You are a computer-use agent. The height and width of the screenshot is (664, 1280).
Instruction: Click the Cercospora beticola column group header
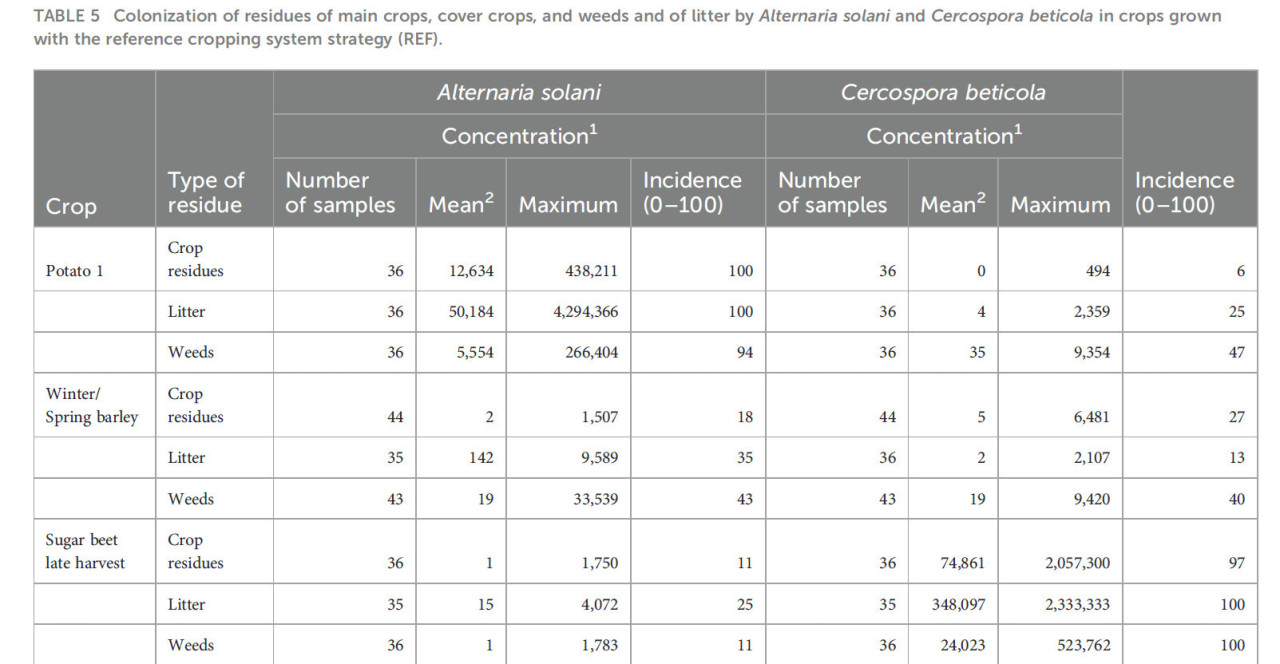(x=943, y=93)
